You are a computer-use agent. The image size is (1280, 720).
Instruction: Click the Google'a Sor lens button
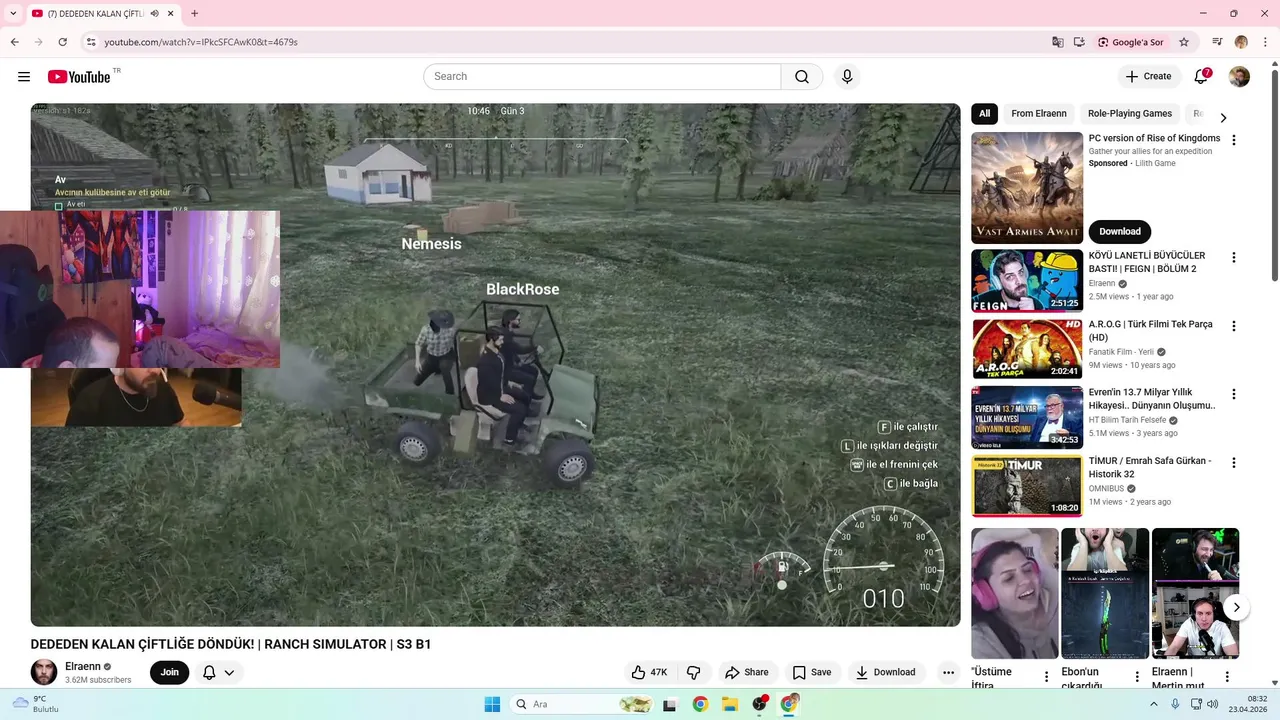(1131, 42)
